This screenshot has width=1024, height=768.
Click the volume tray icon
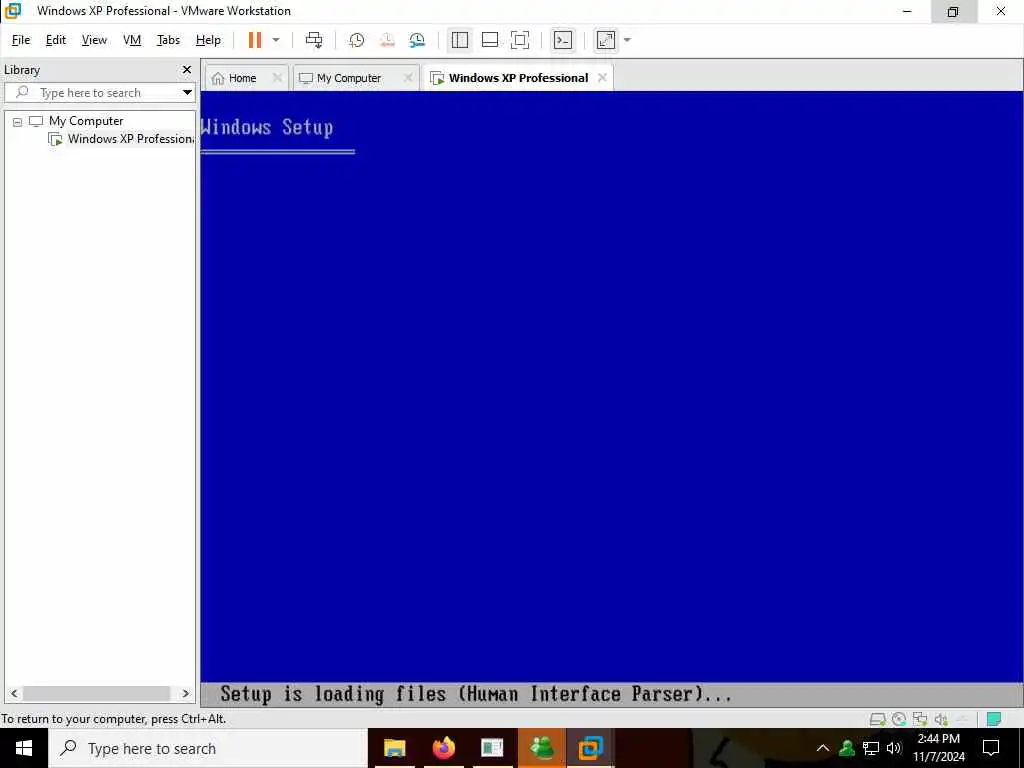coord(894,748)
